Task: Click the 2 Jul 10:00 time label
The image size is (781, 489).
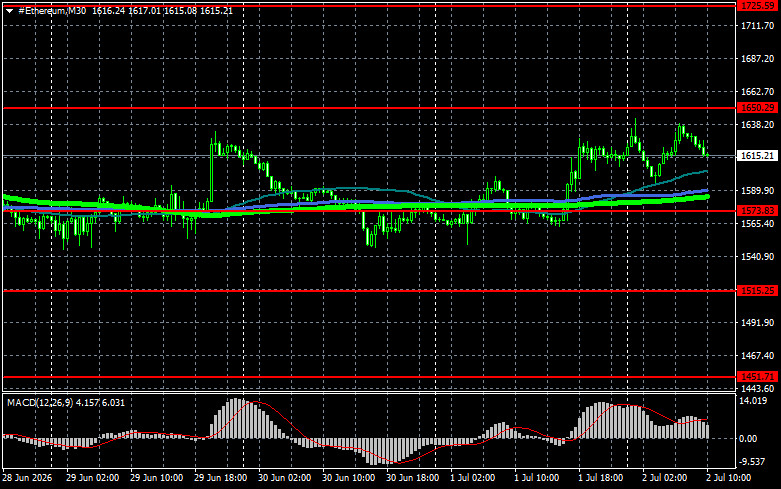Action: 729,478
